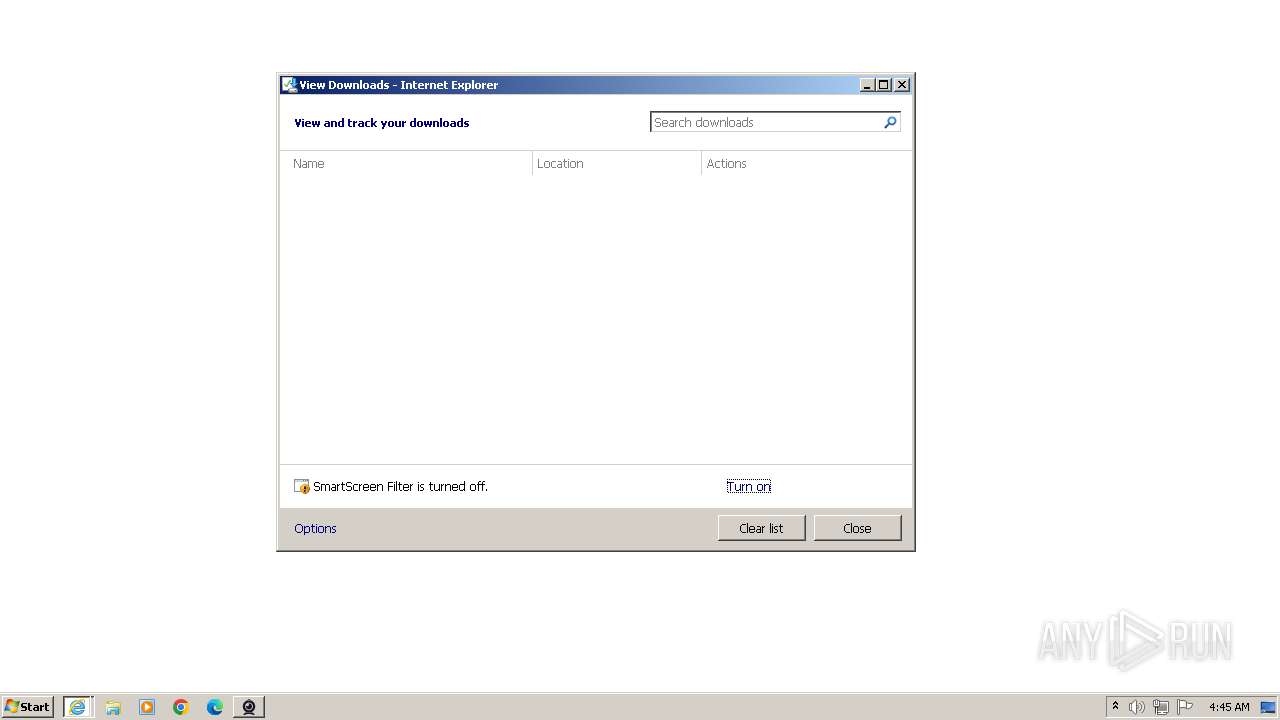
Task: Launch Windows Media Player from taskbar
Action: pos(147,707)
